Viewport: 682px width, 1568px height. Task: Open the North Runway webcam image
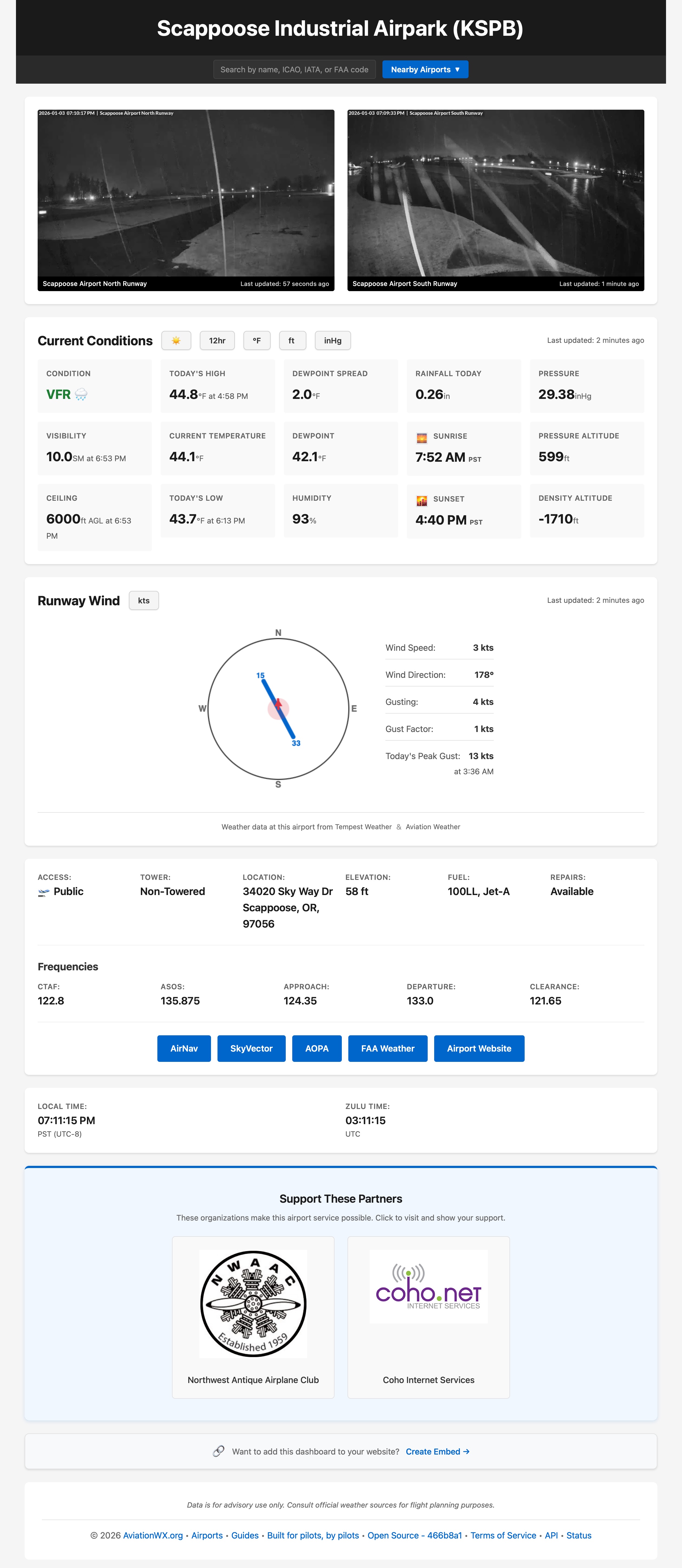pyautogui.click(x=186, y=194)
